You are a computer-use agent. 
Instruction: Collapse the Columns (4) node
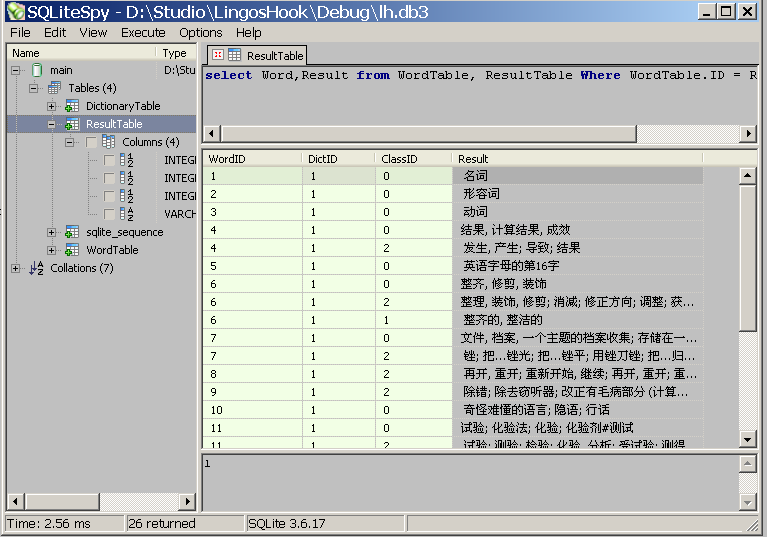coord(69,142)
